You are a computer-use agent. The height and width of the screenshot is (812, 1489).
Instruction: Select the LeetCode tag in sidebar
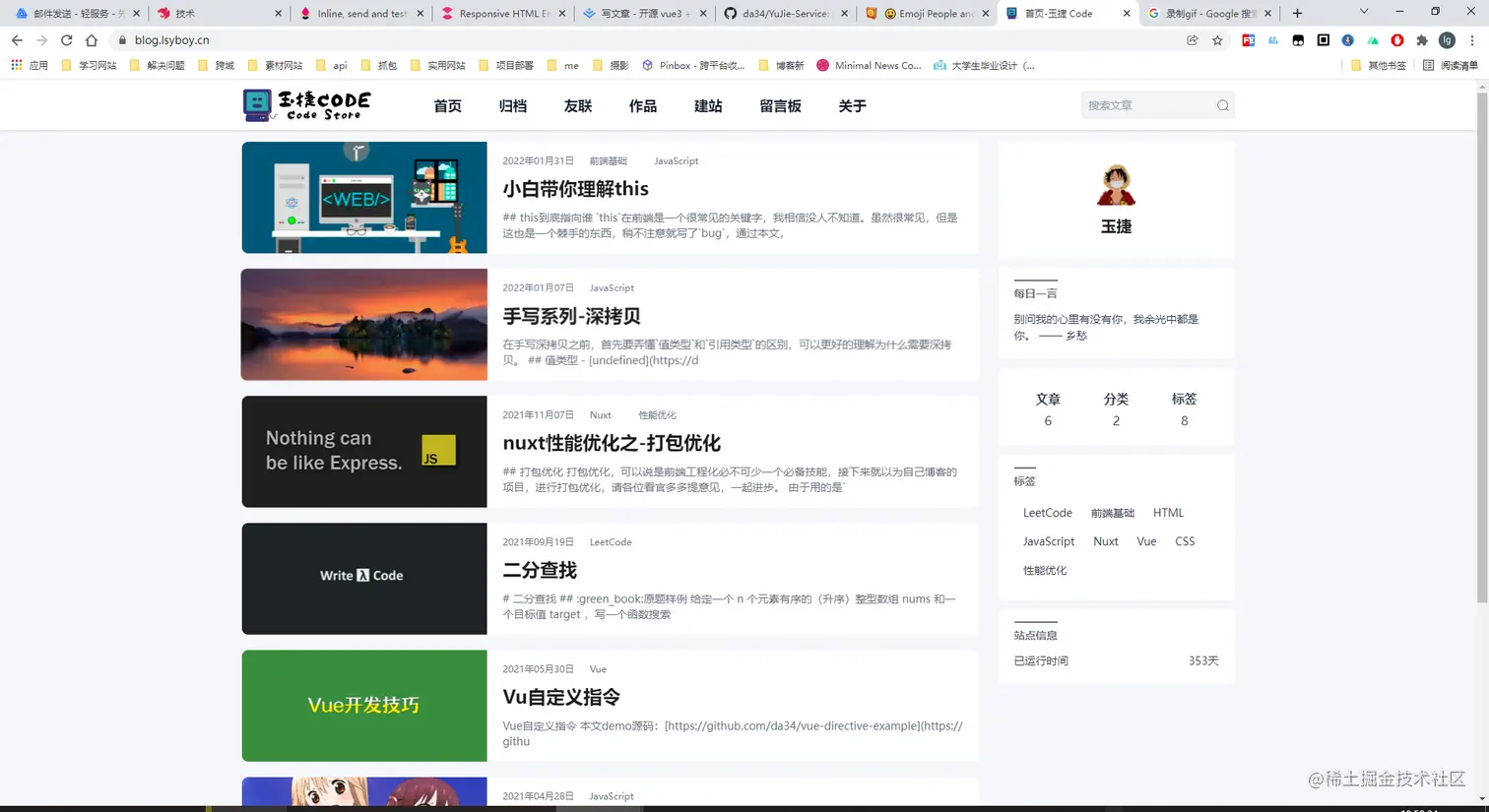[1047, 513]
